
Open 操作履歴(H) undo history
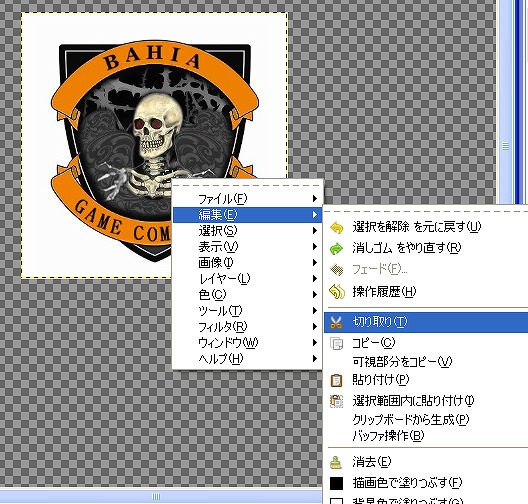[426, 292]
